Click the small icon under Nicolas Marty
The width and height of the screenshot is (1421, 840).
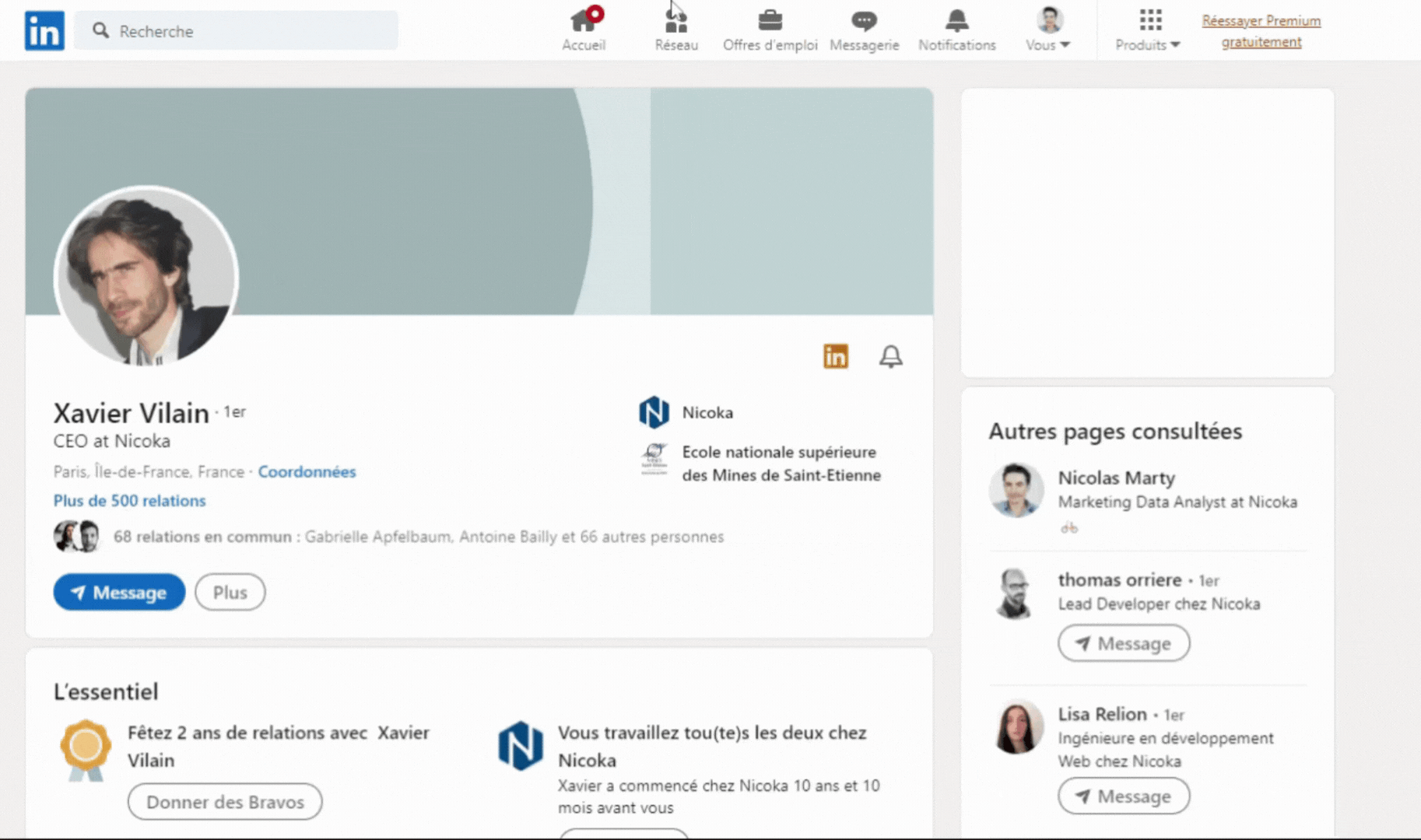pos(1069,527)
